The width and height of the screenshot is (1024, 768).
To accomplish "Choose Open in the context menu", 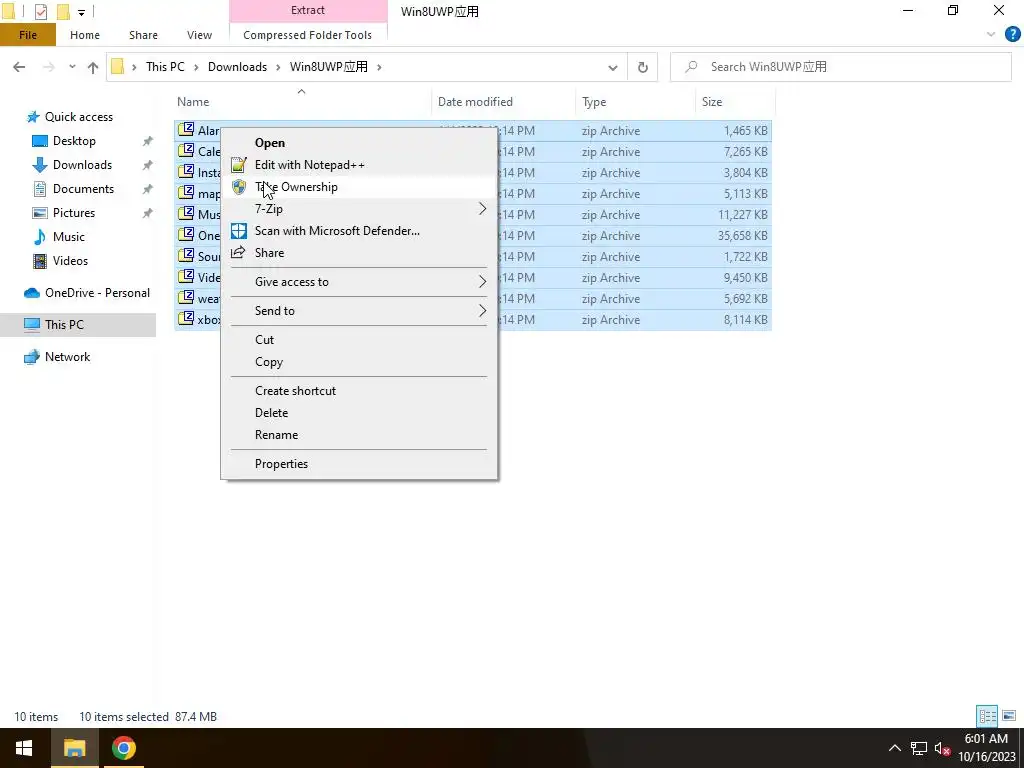I will tap(270, 143).
